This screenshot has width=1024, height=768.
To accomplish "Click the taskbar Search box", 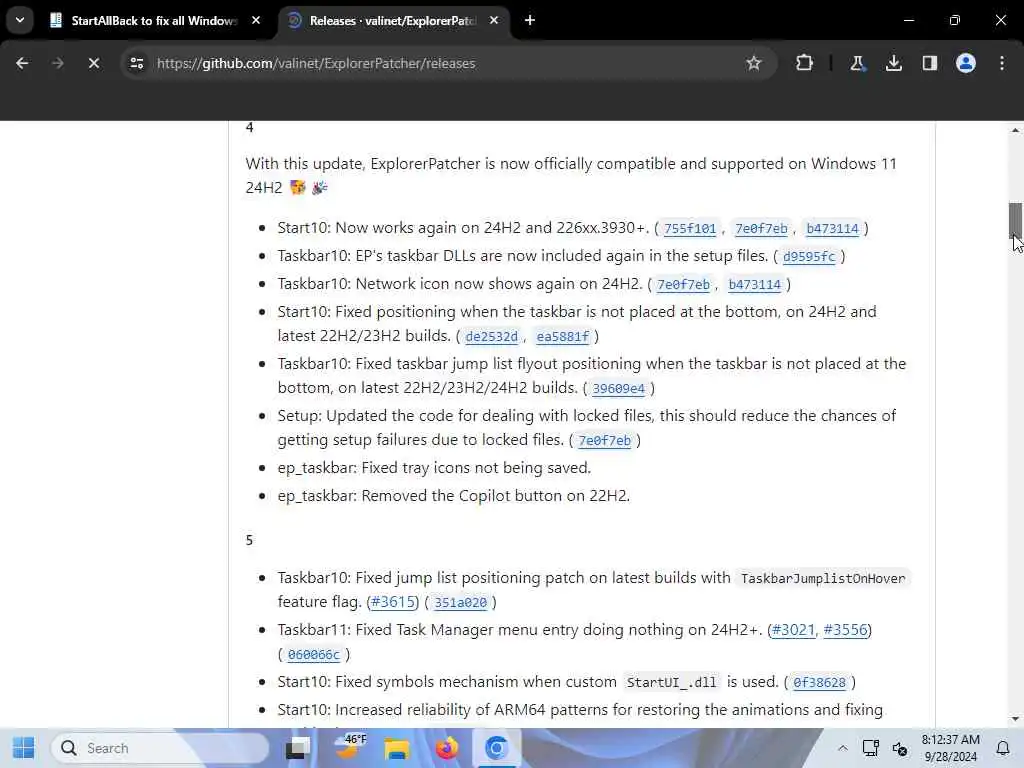I will pos(160,748).
